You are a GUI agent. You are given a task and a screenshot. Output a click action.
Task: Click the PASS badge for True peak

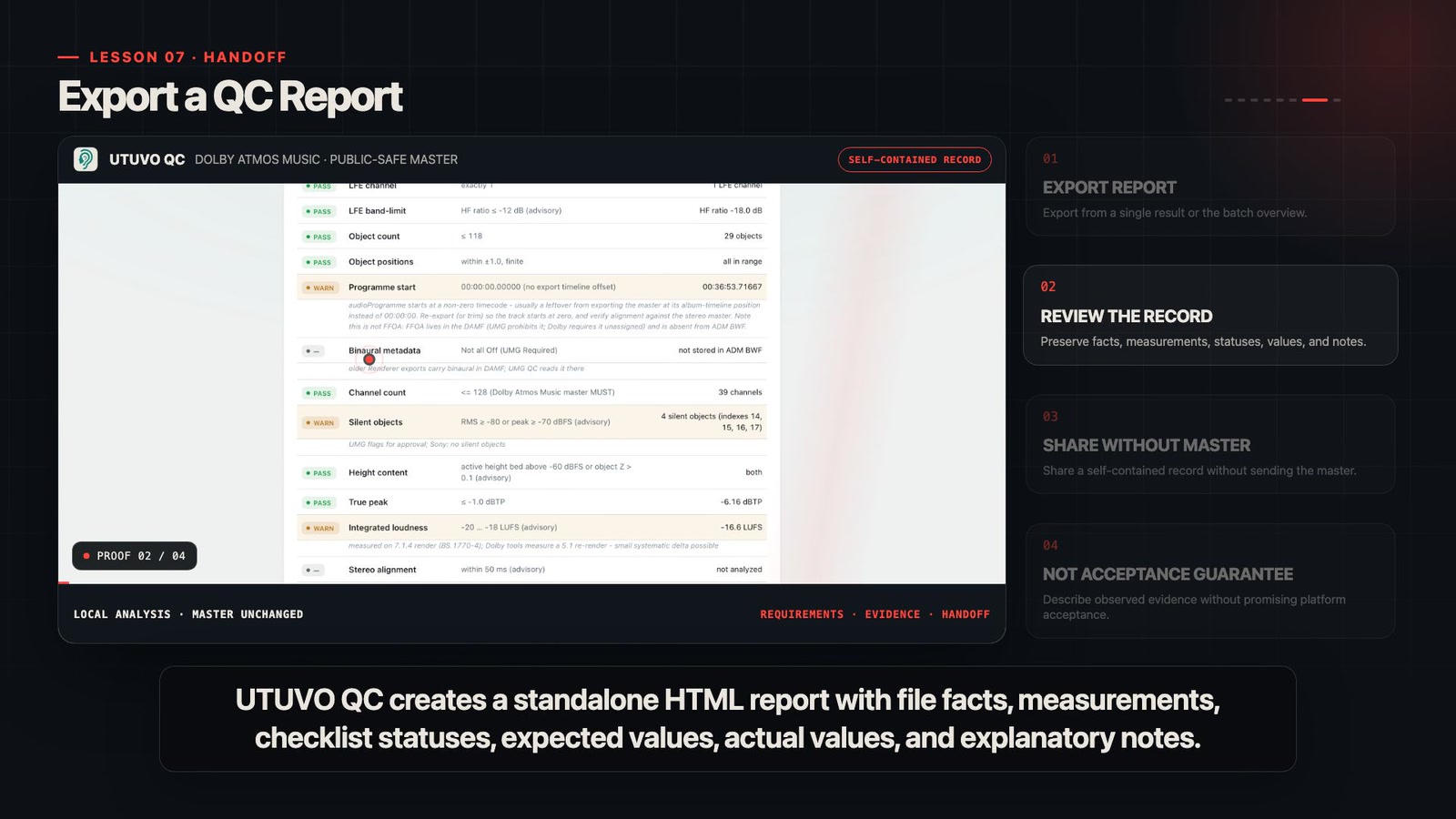319,502
